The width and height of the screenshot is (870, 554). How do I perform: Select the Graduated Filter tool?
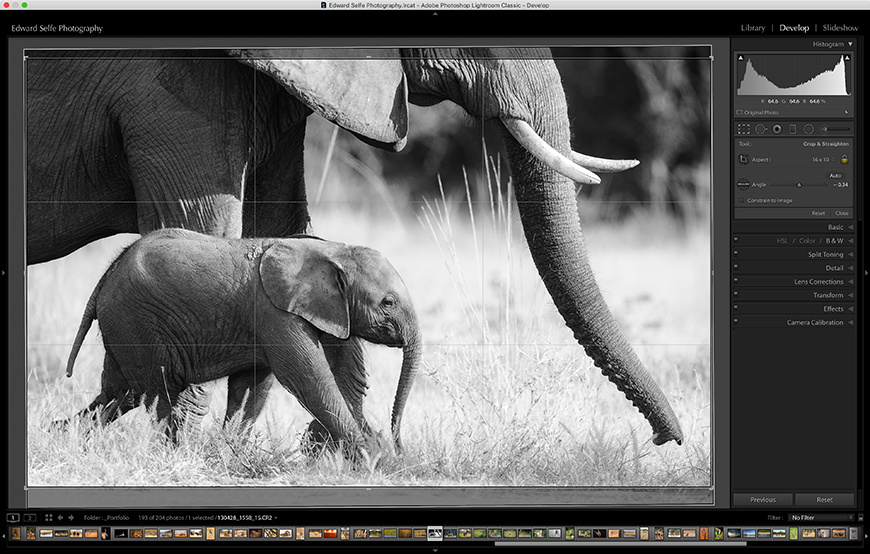point(792,129)
